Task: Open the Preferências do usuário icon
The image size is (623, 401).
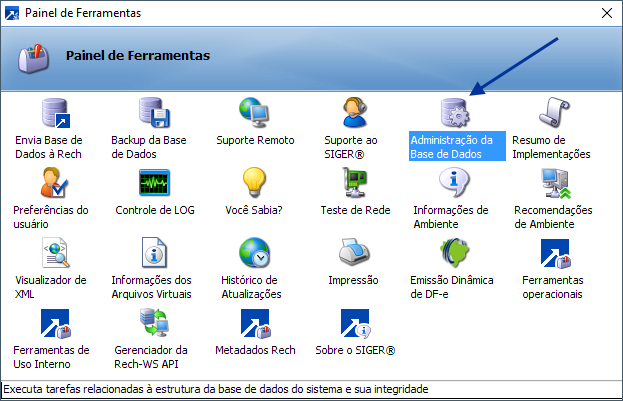Action: (x=54, y=183)
